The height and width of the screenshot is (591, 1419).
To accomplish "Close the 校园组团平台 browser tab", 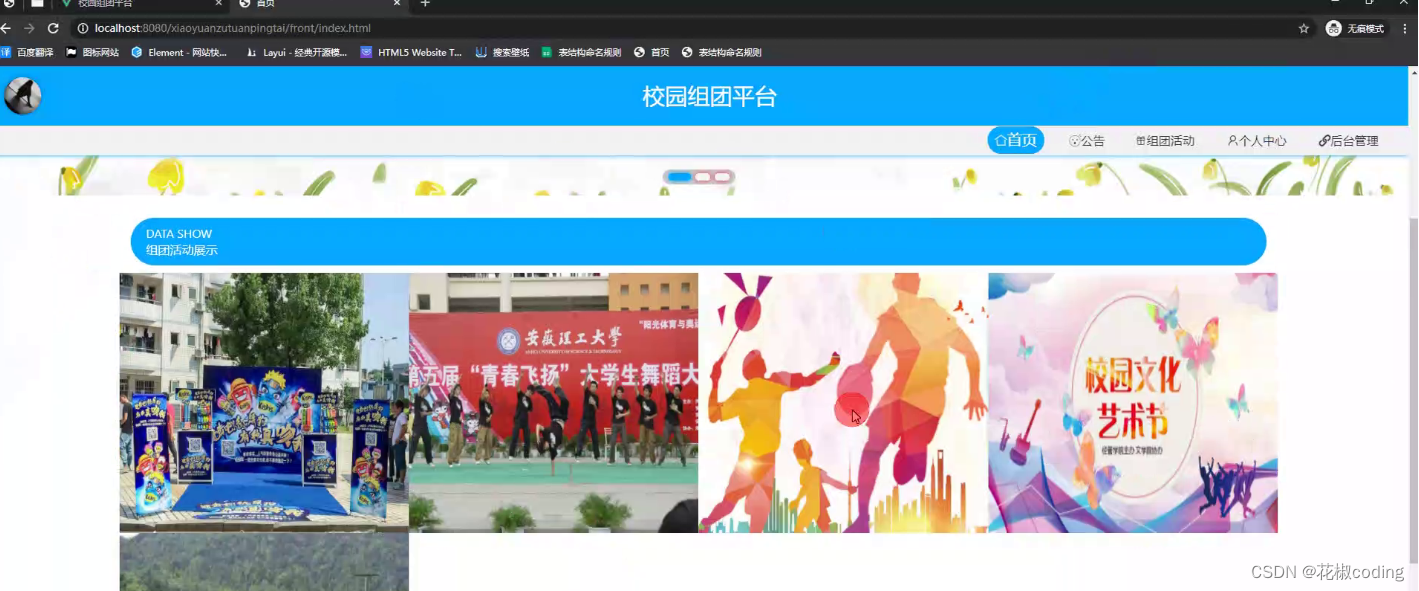I will (218, 4).
